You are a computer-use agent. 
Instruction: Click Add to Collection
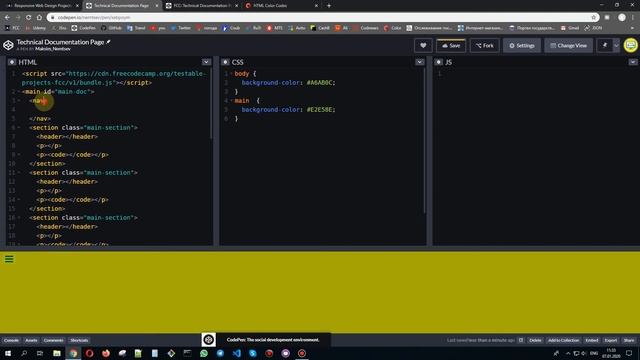563,340
